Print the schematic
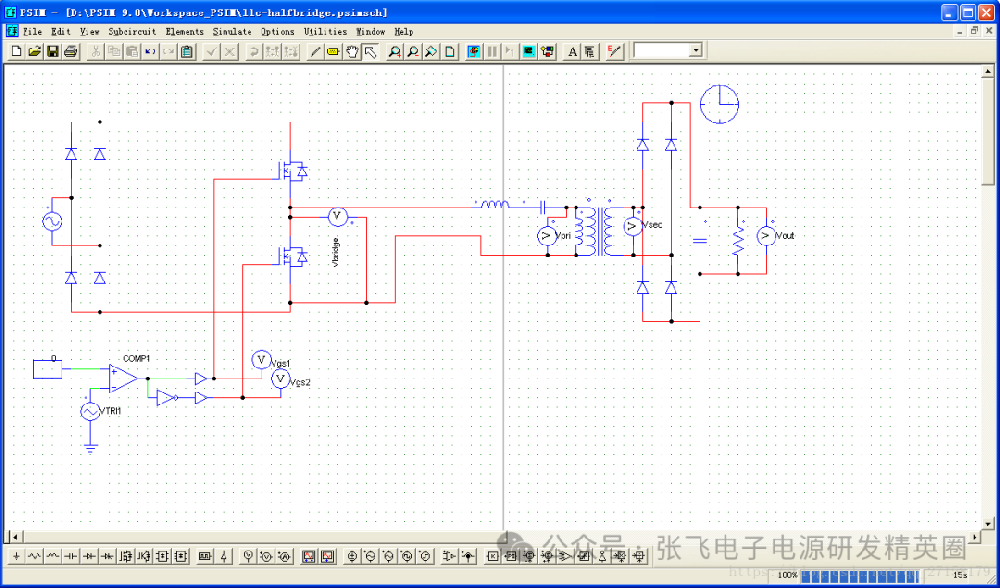This screenshot has height=588, width=1000. pos(71,52)
